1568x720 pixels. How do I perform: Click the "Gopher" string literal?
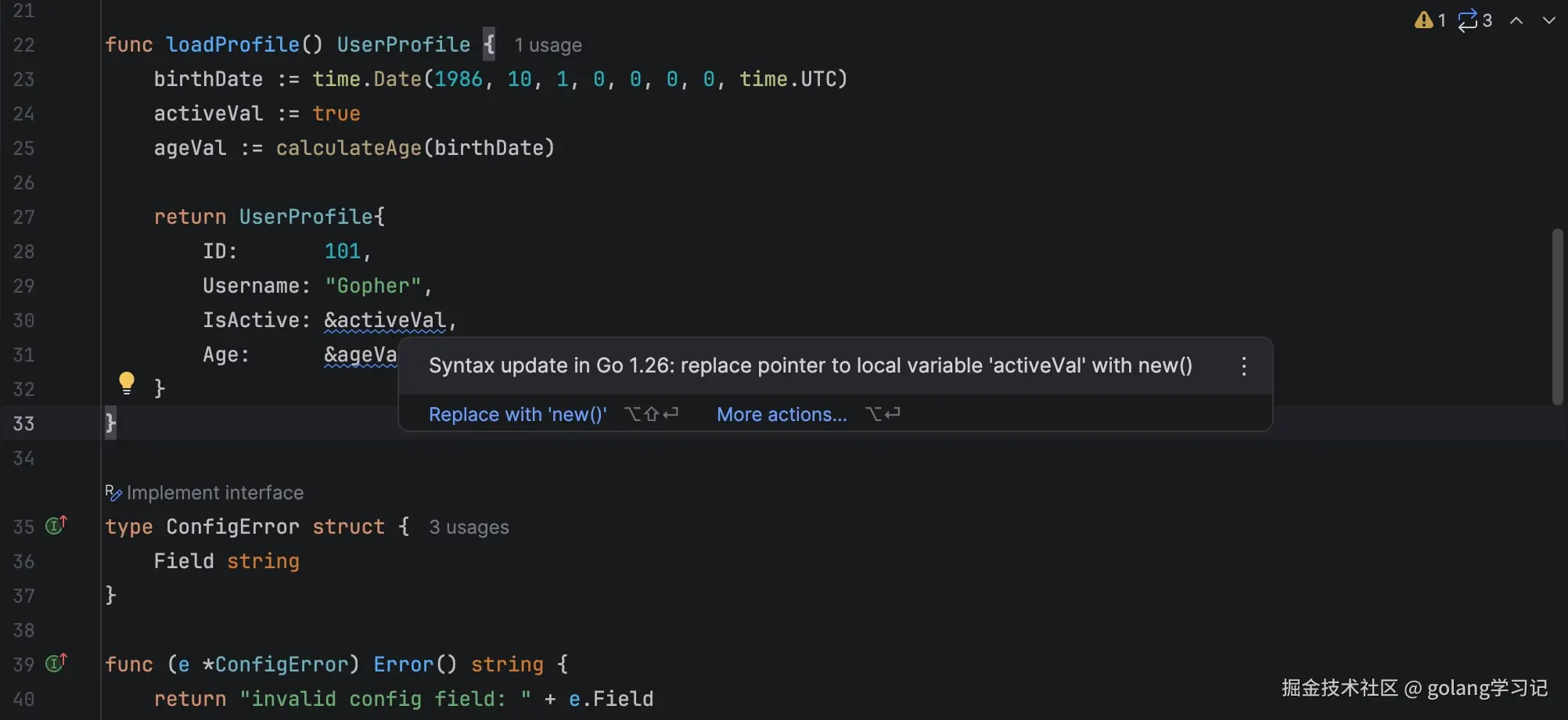[x=373, y=286]
